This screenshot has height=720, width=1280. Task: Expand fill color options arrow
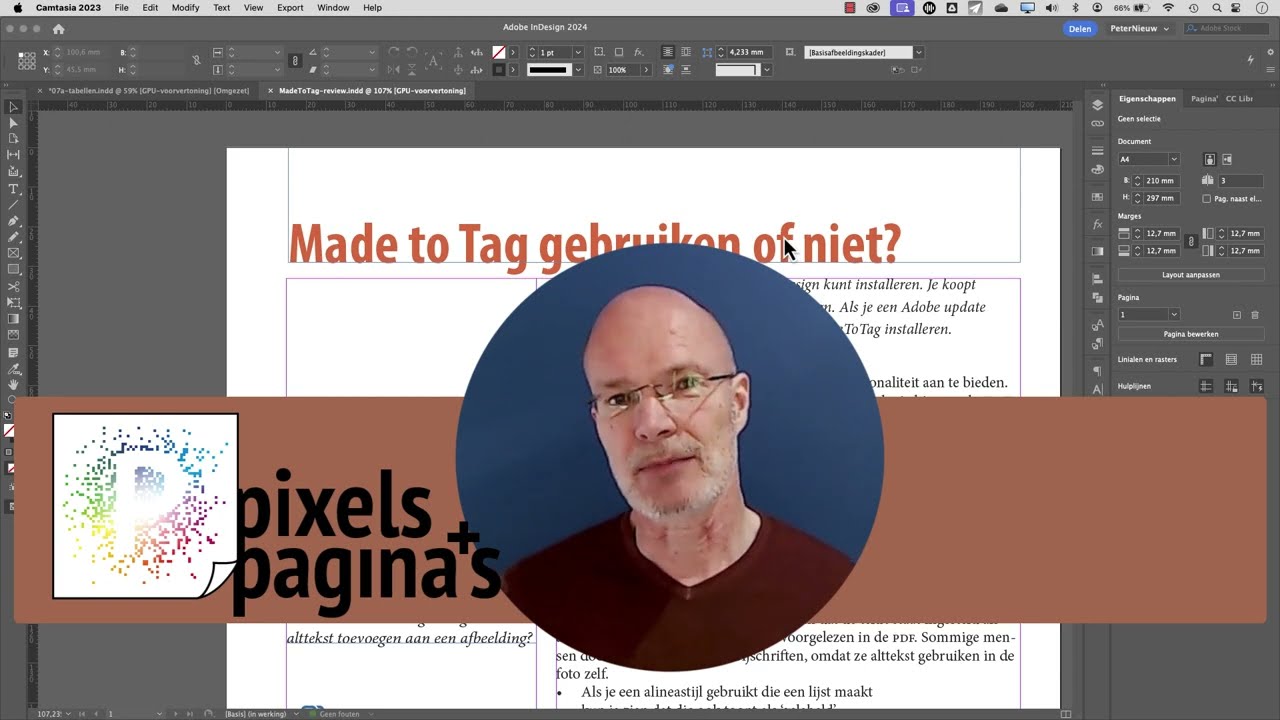(513, 52)
